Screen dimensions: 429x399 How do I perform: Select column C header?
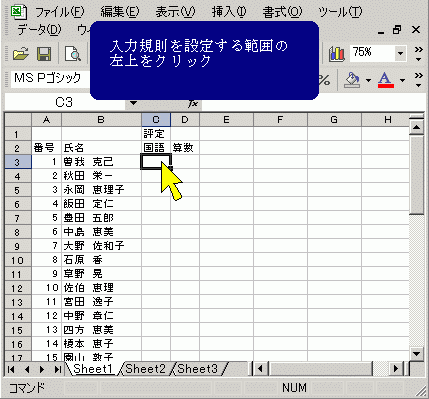point(156,120)
